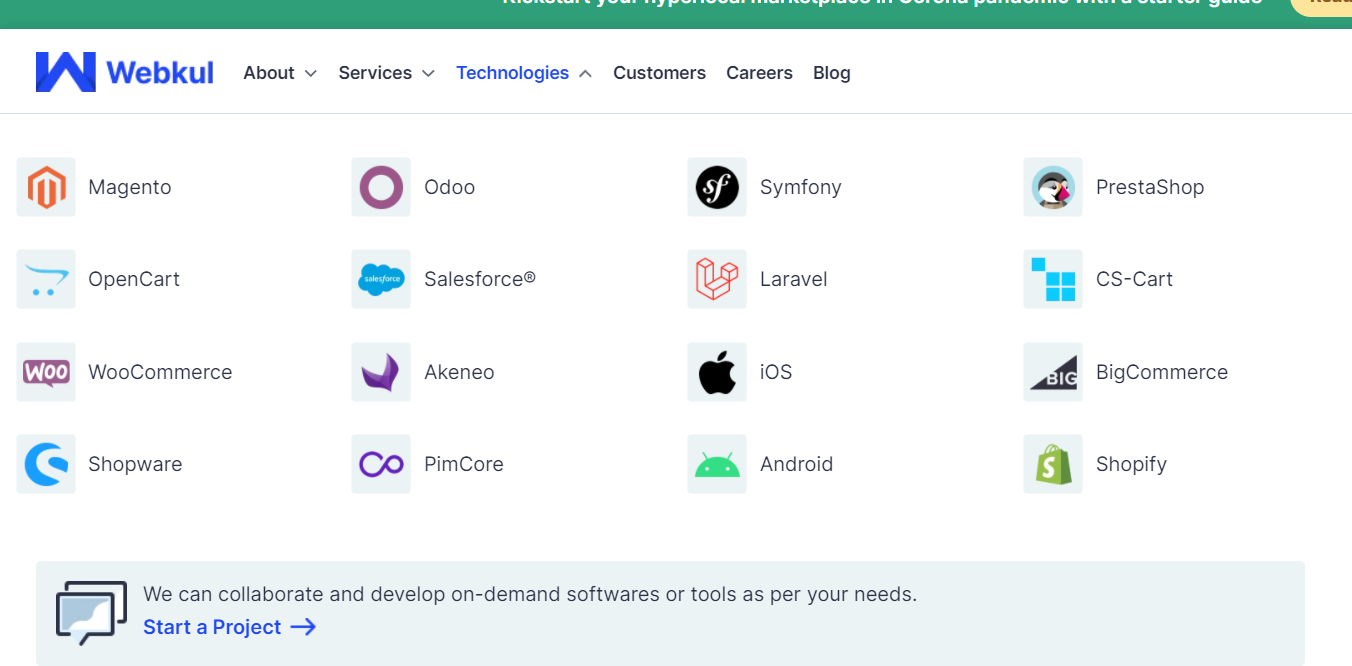This screenshot has height=666, width=1352.
Task: Click the BigCommerce BIG icon
Action: click(1053, 372)
